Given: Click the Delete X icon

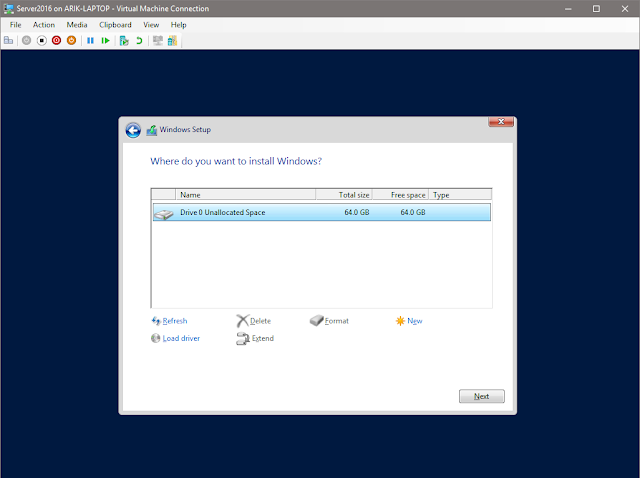Looking at the screenshot, I should [x=242, y=321].
